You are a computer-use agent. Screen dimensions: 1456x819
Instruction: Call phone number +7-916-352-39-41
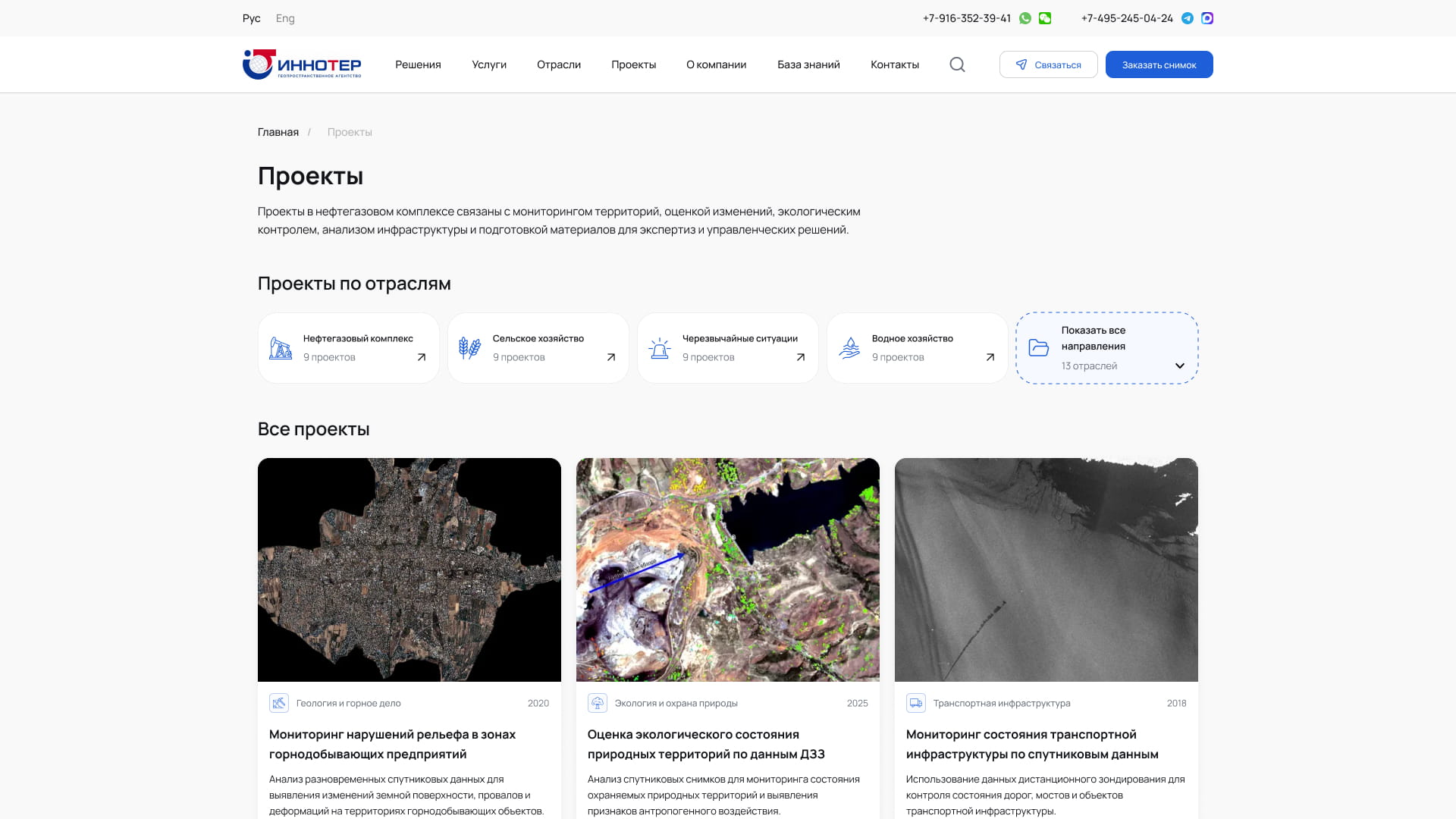coord(967,18)
